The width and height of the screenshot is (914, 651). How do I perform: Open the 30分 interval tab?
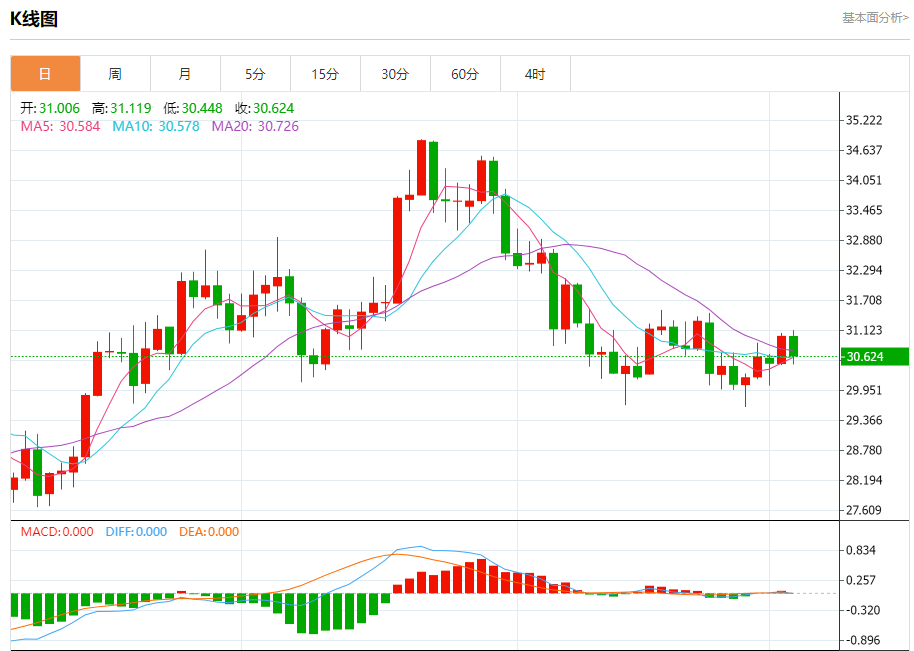point(395,74)
